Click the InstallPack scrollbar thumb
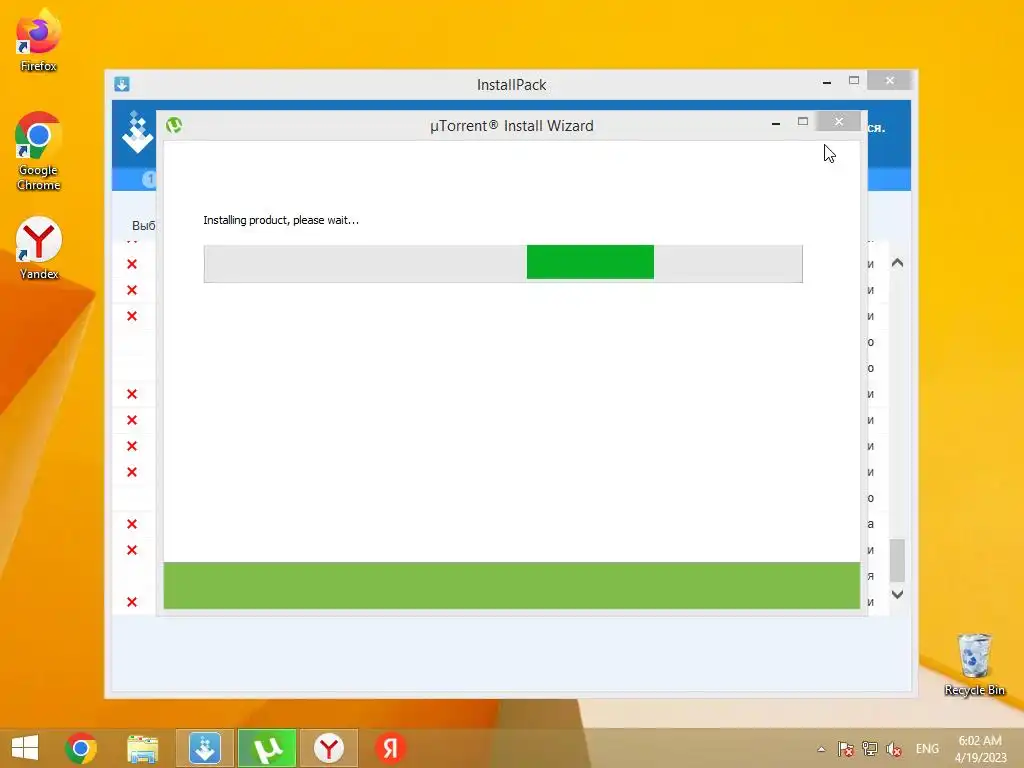Viewport: 1024px width, 768px height. pyautogui.click(x=897, y=560)
